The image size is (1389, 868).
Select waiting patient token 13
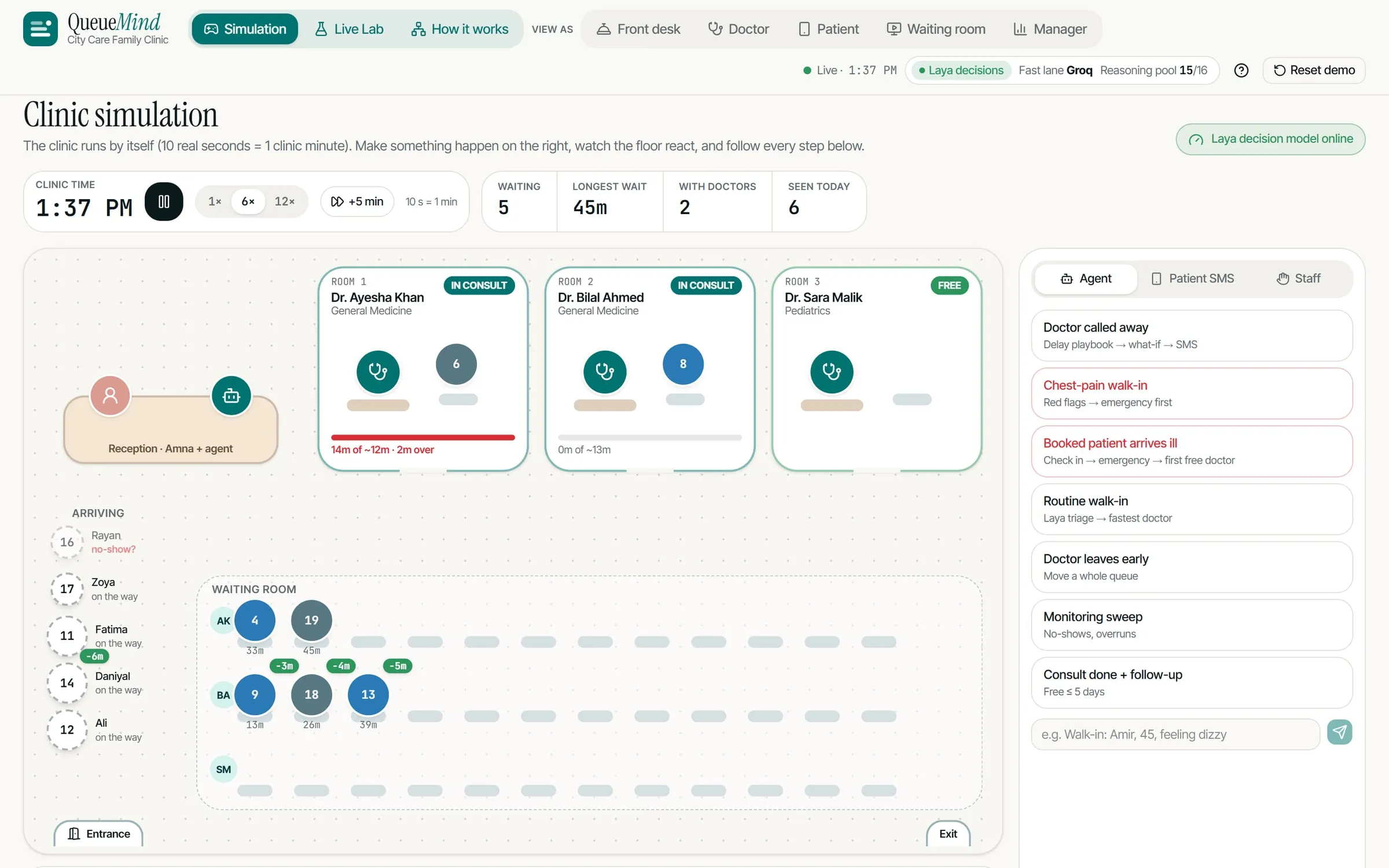coord(368,694)
